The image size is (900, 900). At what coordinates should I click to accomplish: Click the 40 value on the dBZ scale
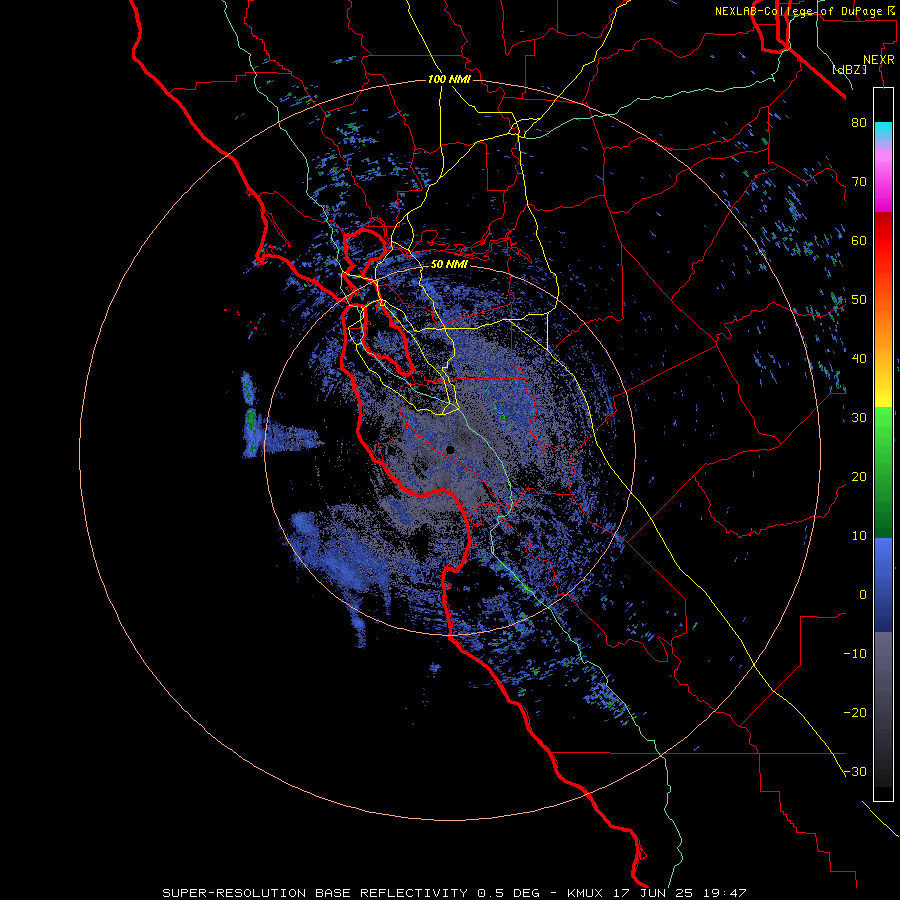(x=859, y=359)
